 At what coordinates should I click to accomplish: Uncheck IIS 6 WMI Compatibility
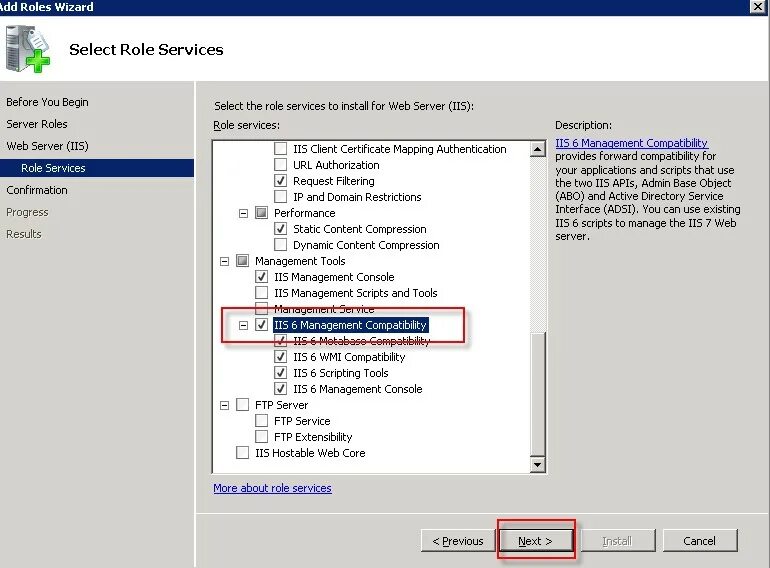[x=280, y=356]
